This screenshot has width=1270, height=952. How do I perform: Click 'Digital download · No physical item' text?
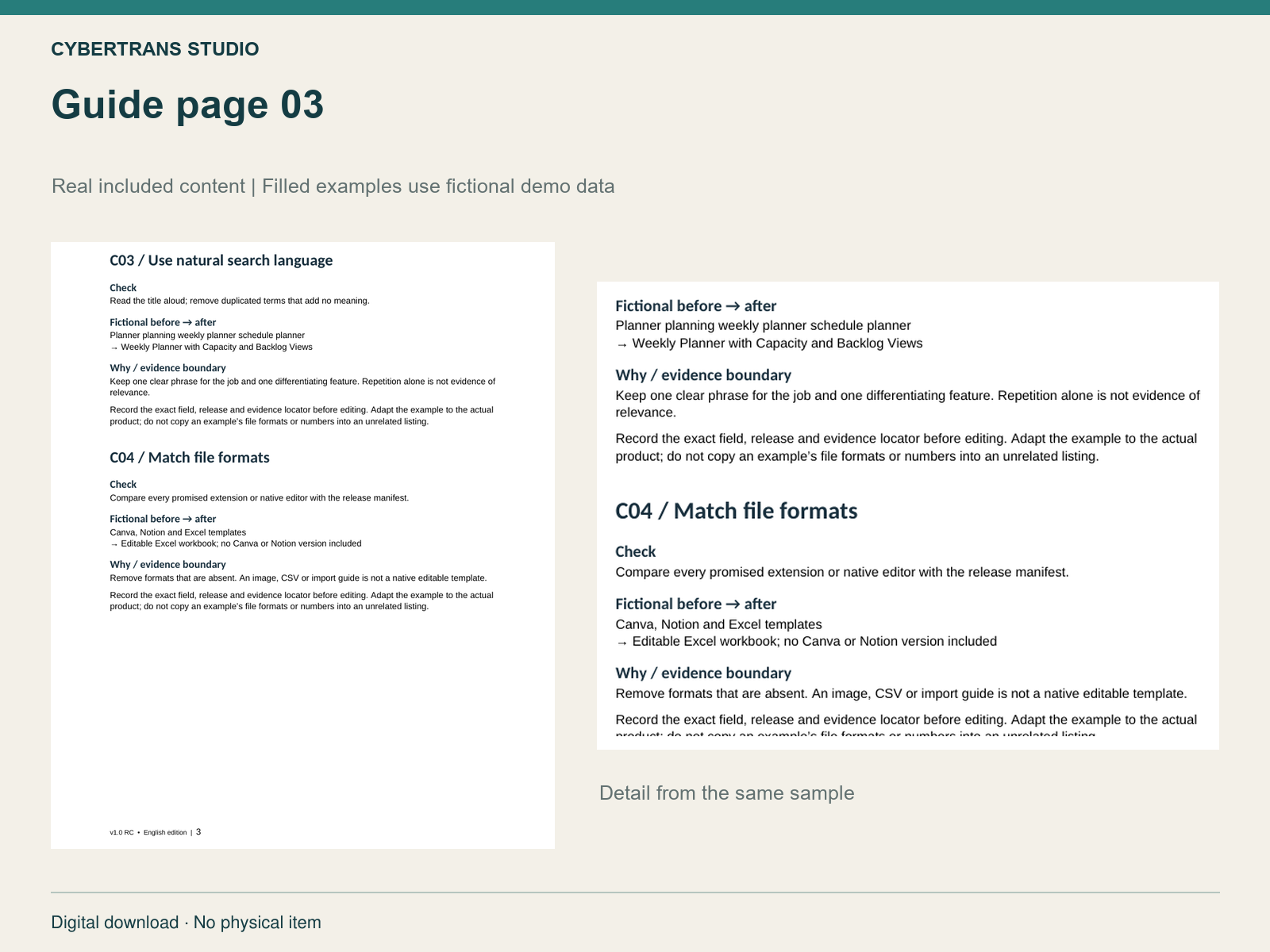tap(187, 923)
